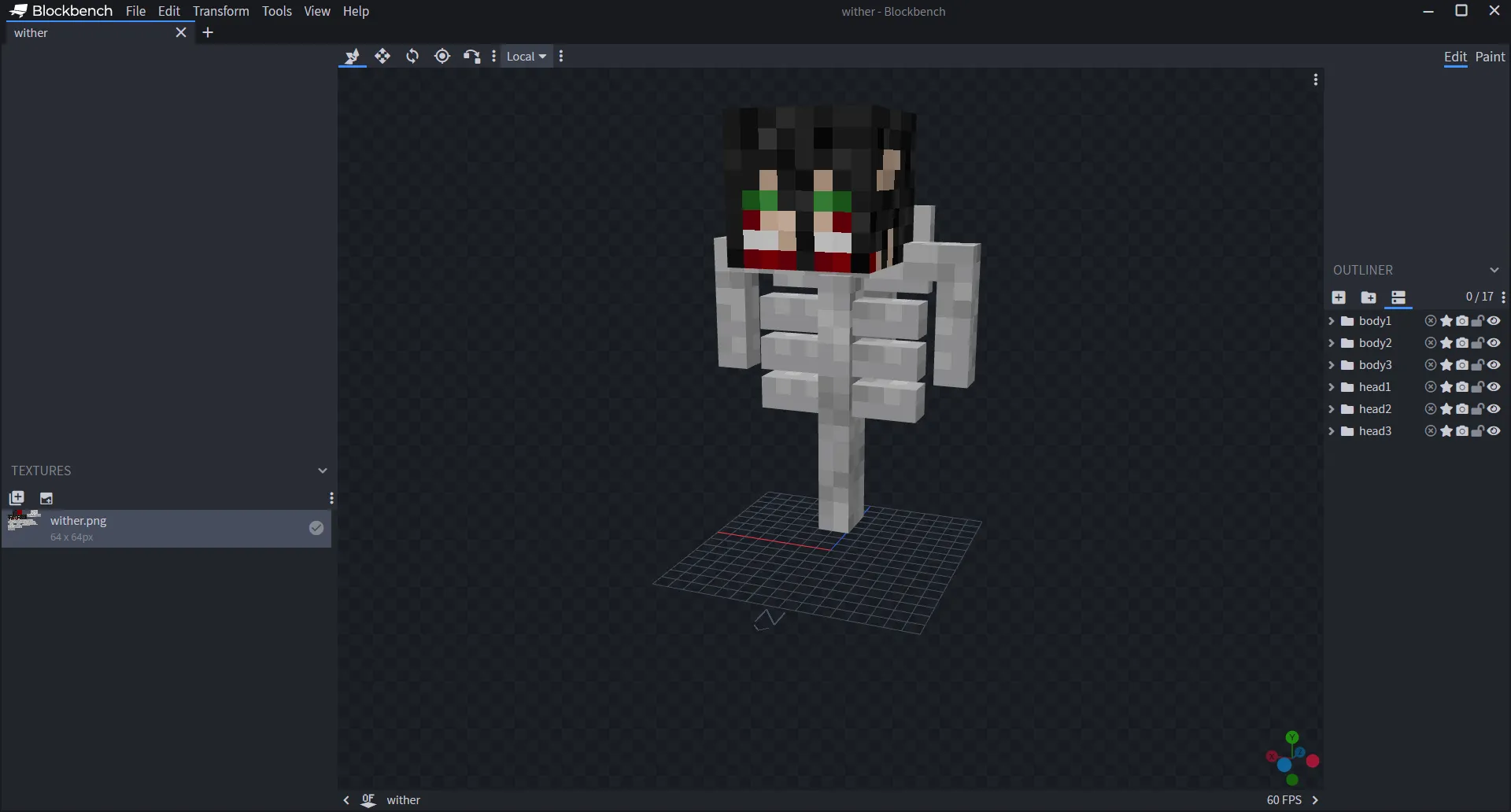The image size is (1511, 812).
Task: Open the viewport options menu dots
Action: point(1315,79)
